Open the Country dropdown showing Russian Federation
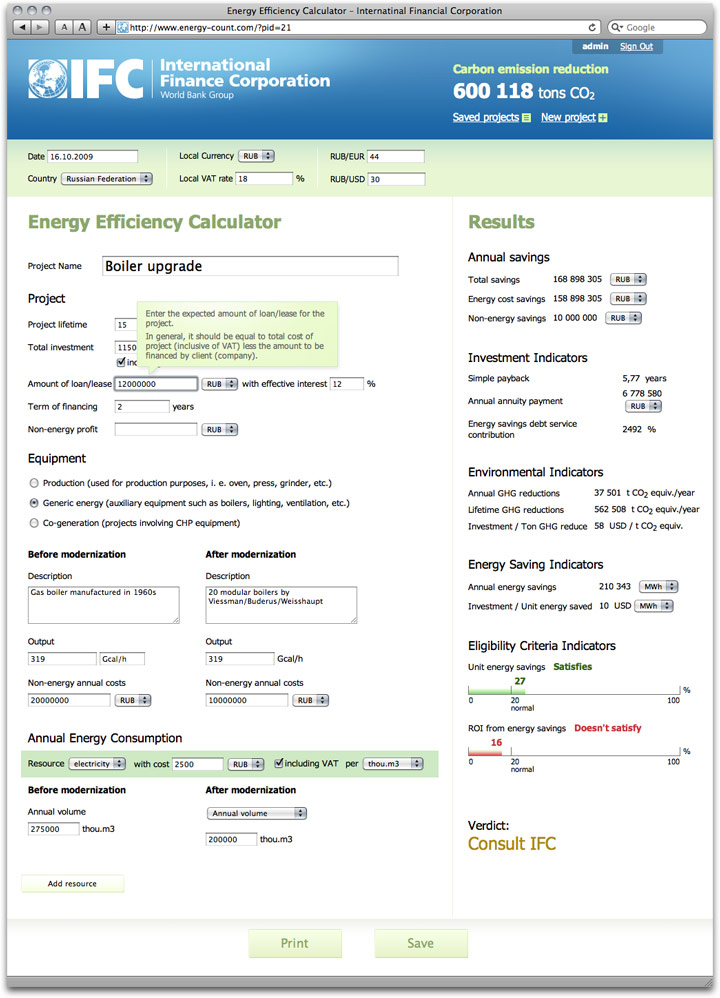 point(107,179)
